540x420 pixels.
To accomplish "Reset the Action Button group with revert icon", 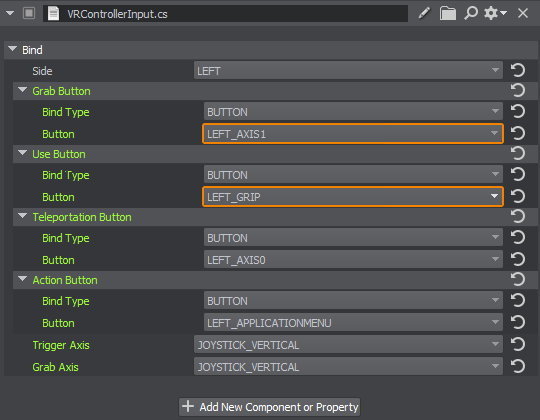I will (518, 280).
